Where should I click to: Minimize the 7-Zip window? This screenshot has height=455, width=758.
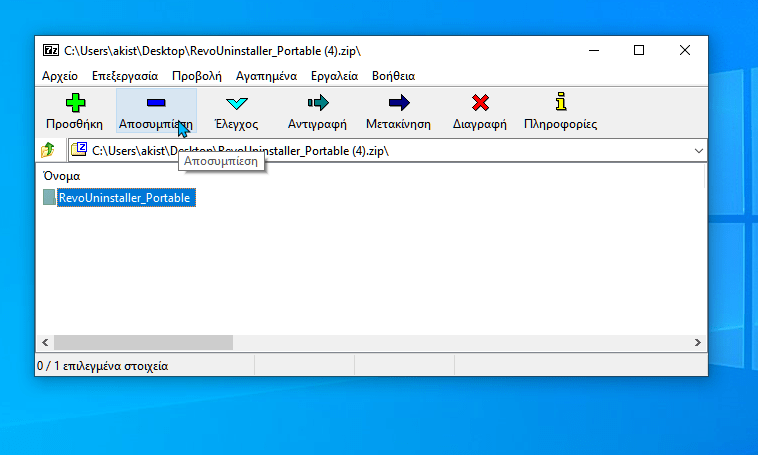(594, 50)
